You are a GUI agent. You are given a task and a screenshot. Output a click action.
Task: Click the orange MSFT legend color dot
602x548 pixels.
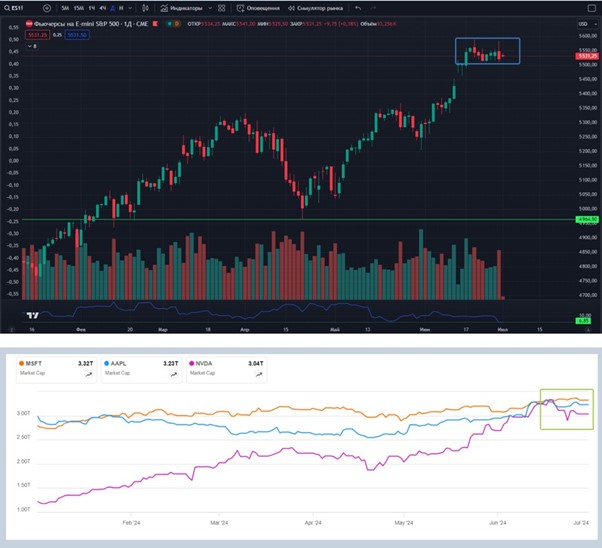22,363
